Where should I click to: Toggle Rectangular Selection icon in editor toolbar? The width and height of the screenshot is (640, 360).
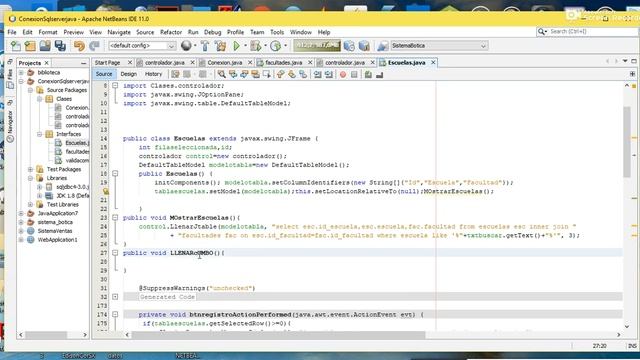click(x=267, y=74)
